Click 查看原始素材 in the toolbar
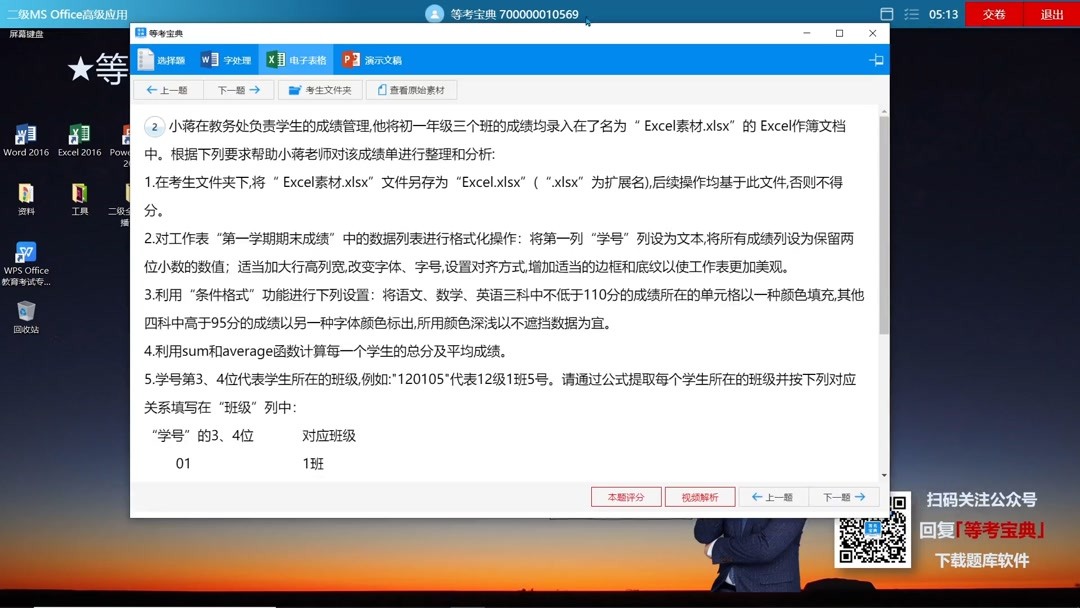The image size is (1080, 608). (x=414, y=90)
